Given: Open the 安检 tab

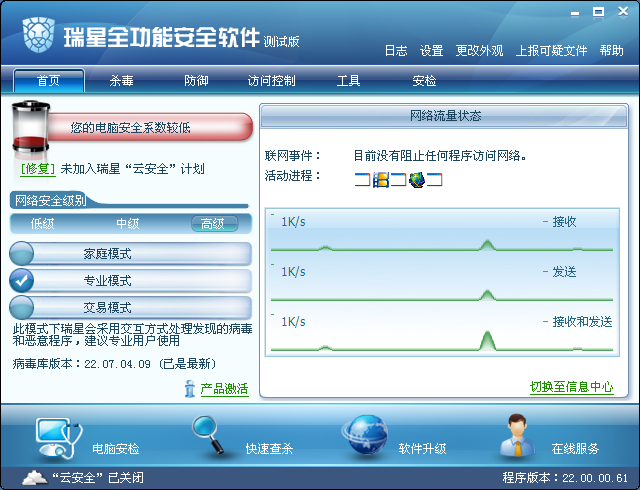Looking at the screenshot, I should pos(424,80).
